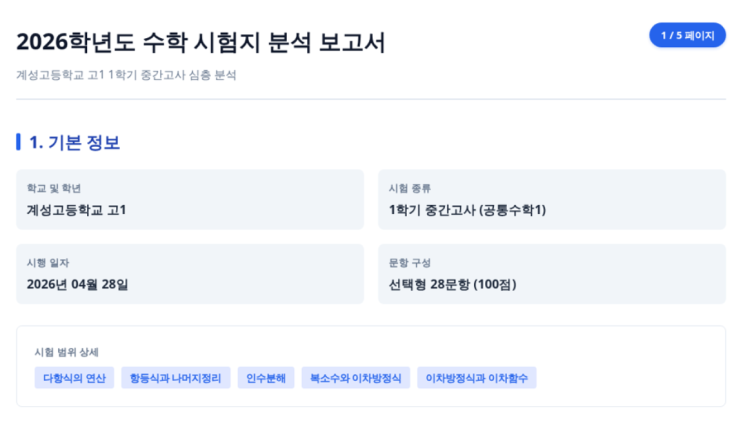Image resolution: width=743 pixels, height=421 pixels.
Task: Click the "시험 종류" field label
Action: tap(410, 188)
